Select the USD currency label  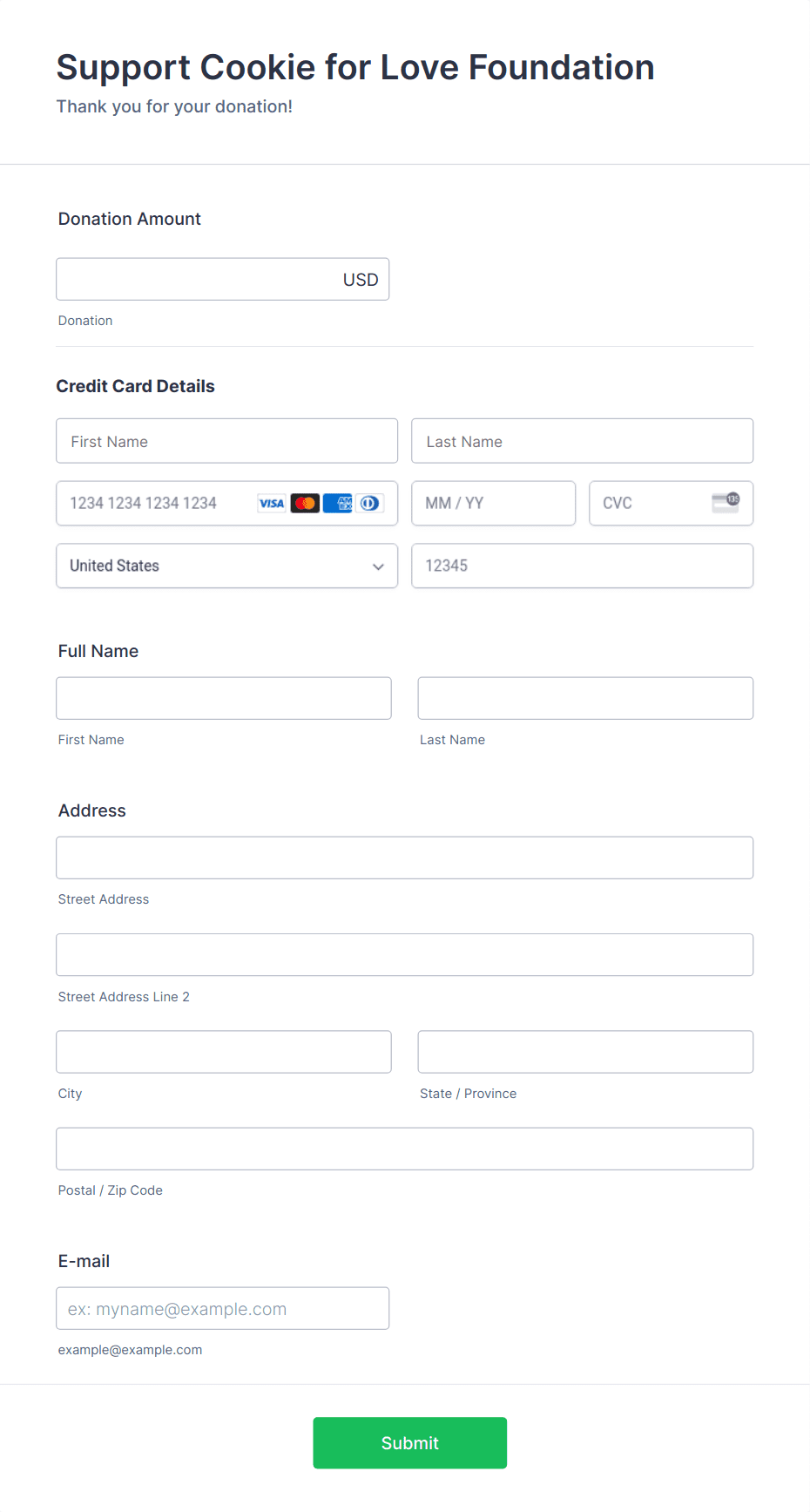[x=361, y=279]
